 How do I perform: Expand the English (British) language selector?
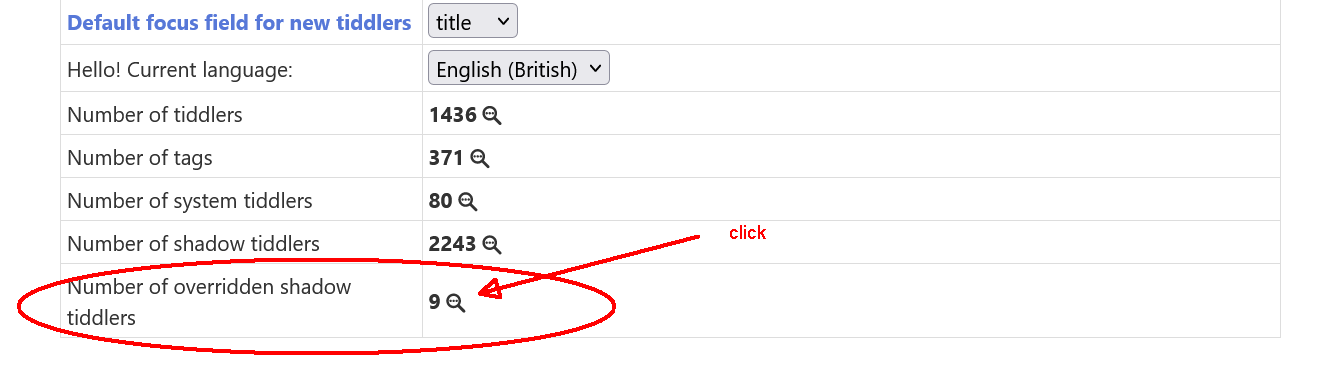coord(519,69)
